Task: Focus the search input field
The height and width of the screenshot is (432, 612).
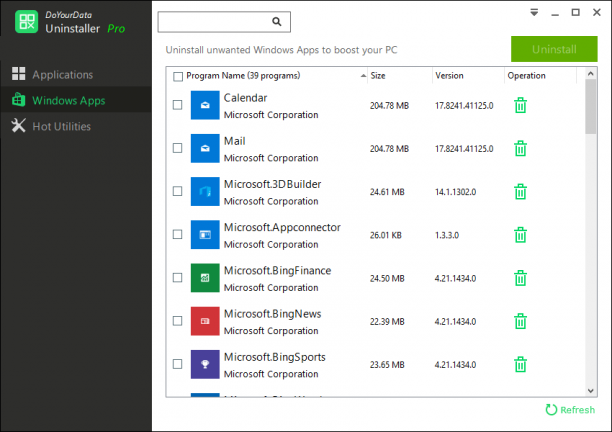Action: 224,22
